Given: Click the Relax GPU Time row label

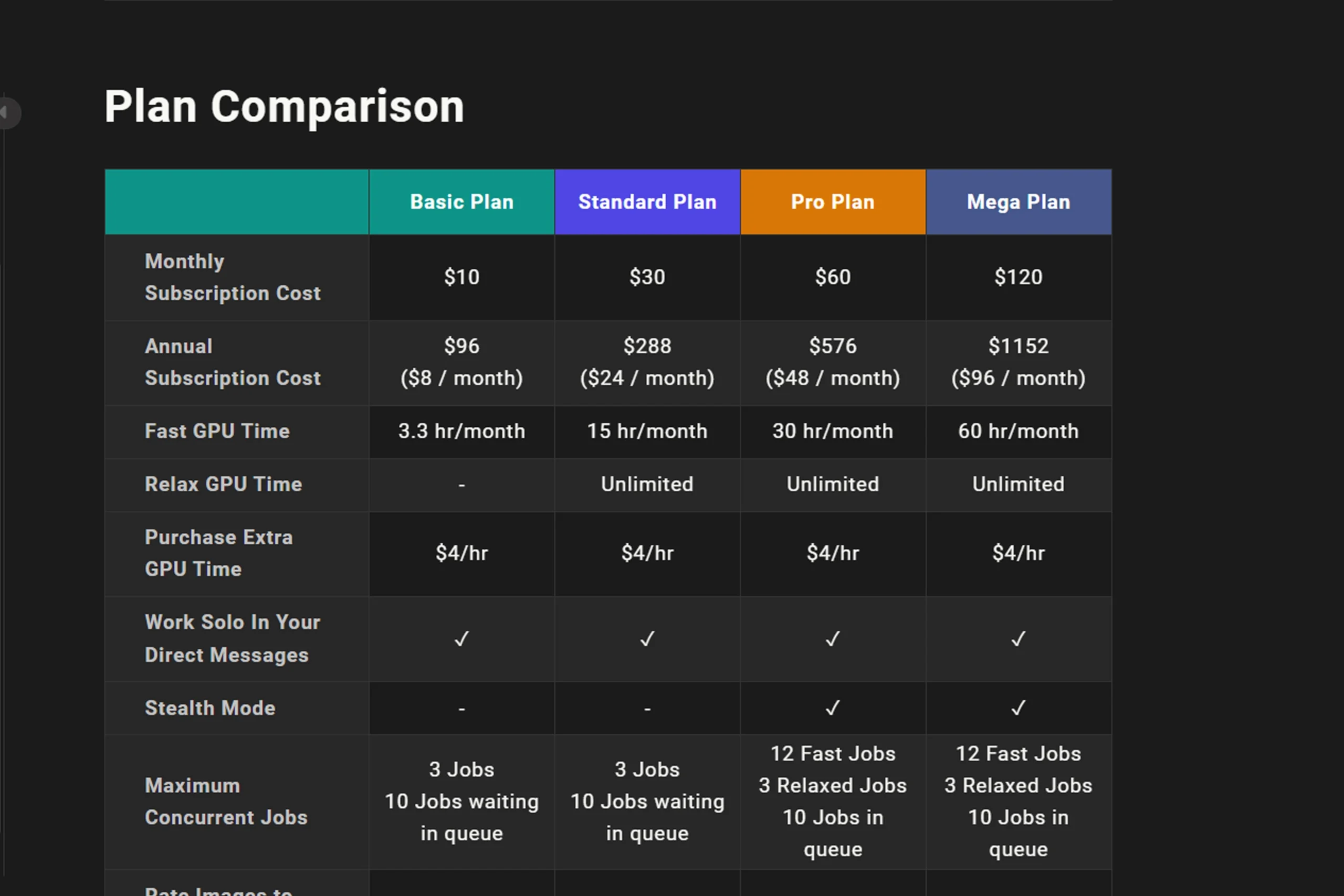Looking at the screenshot, I should coord(224,484).
